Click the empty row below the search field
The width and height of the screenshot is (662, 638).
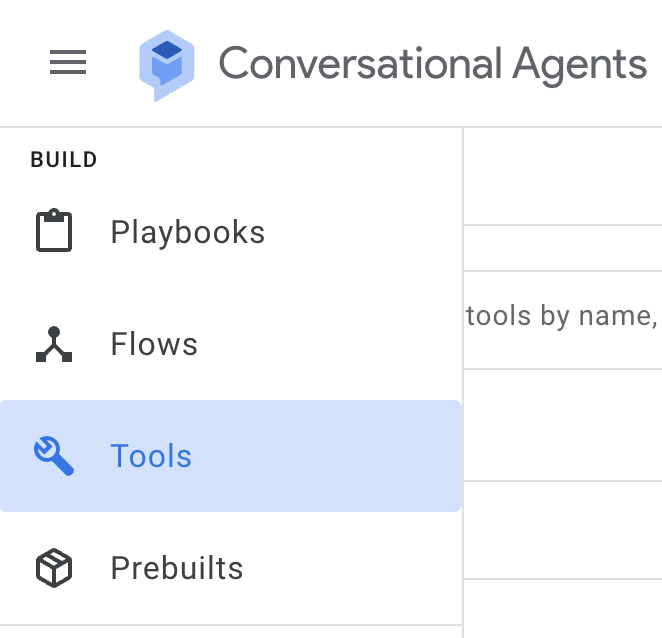[562, 424]
